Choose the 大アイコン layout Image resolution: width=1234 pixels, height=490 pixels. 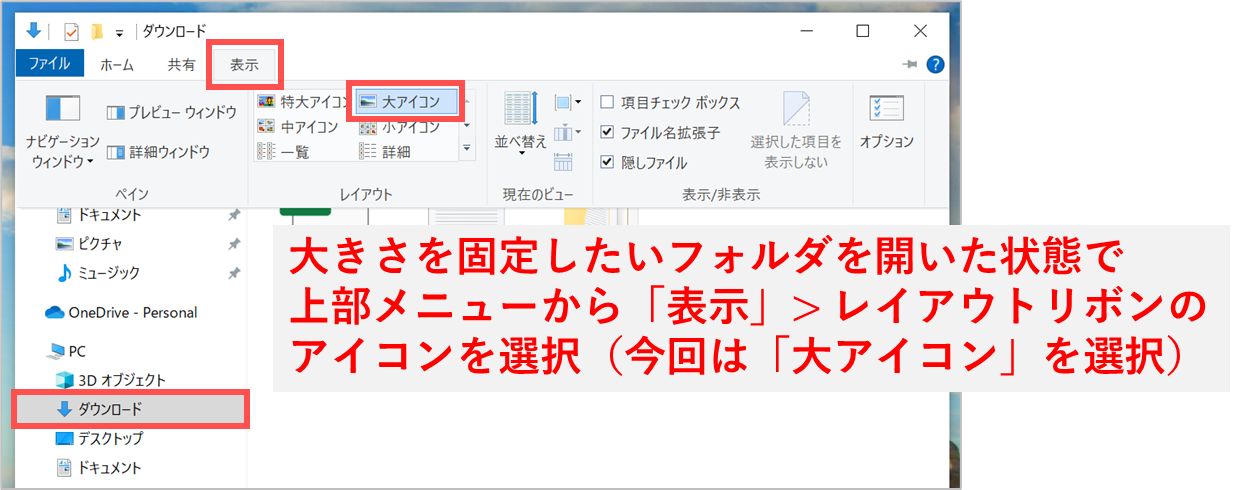[406, 101]
